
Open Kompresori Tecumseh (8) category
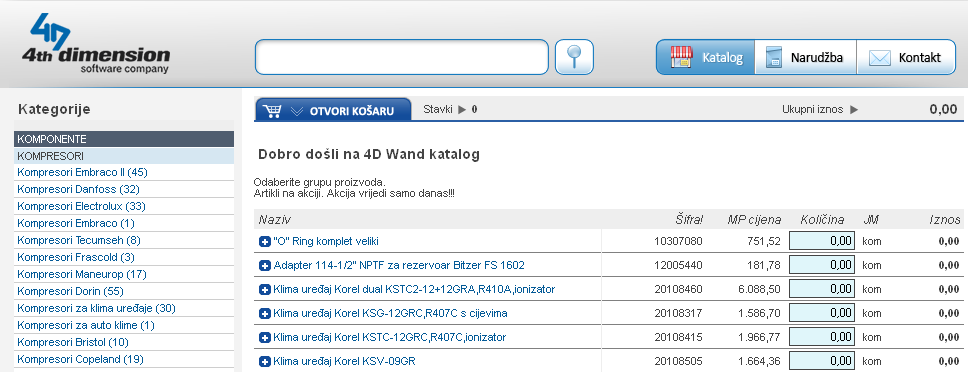tap(79, 240)
